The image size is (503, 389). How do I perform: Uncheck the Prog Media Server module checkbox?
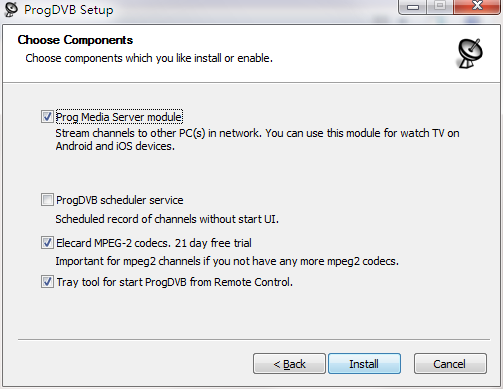point(47,117)
